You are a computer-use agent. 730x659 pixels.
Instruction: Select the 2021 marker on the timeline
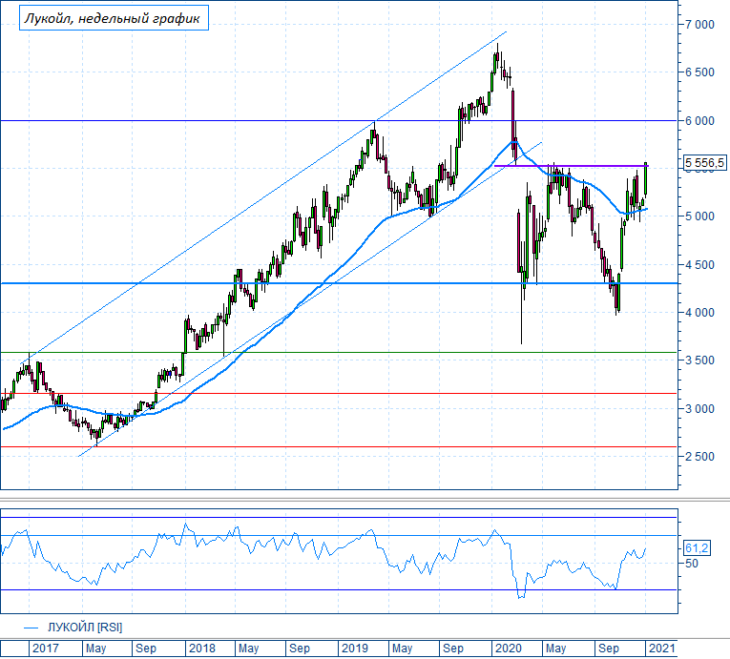click(x=661, y=648)
